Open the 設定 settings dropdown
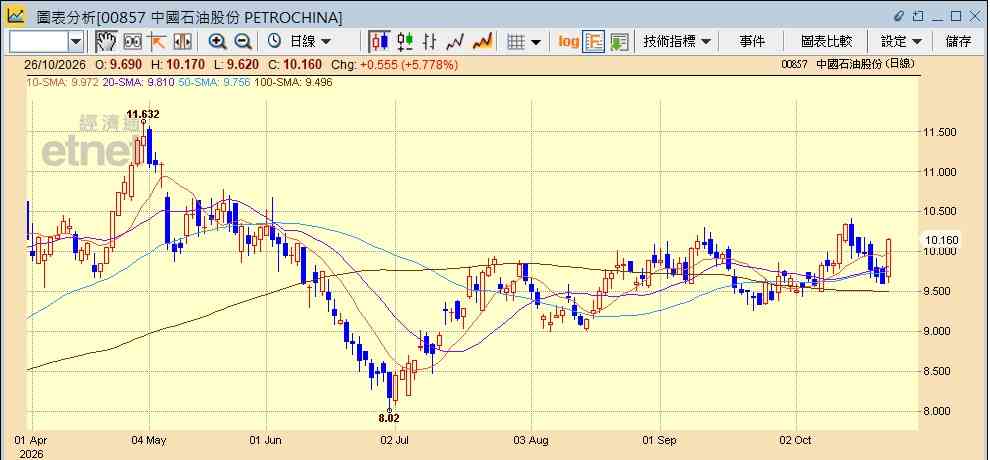This screenshot has width=990, height=460. point(901,42)
